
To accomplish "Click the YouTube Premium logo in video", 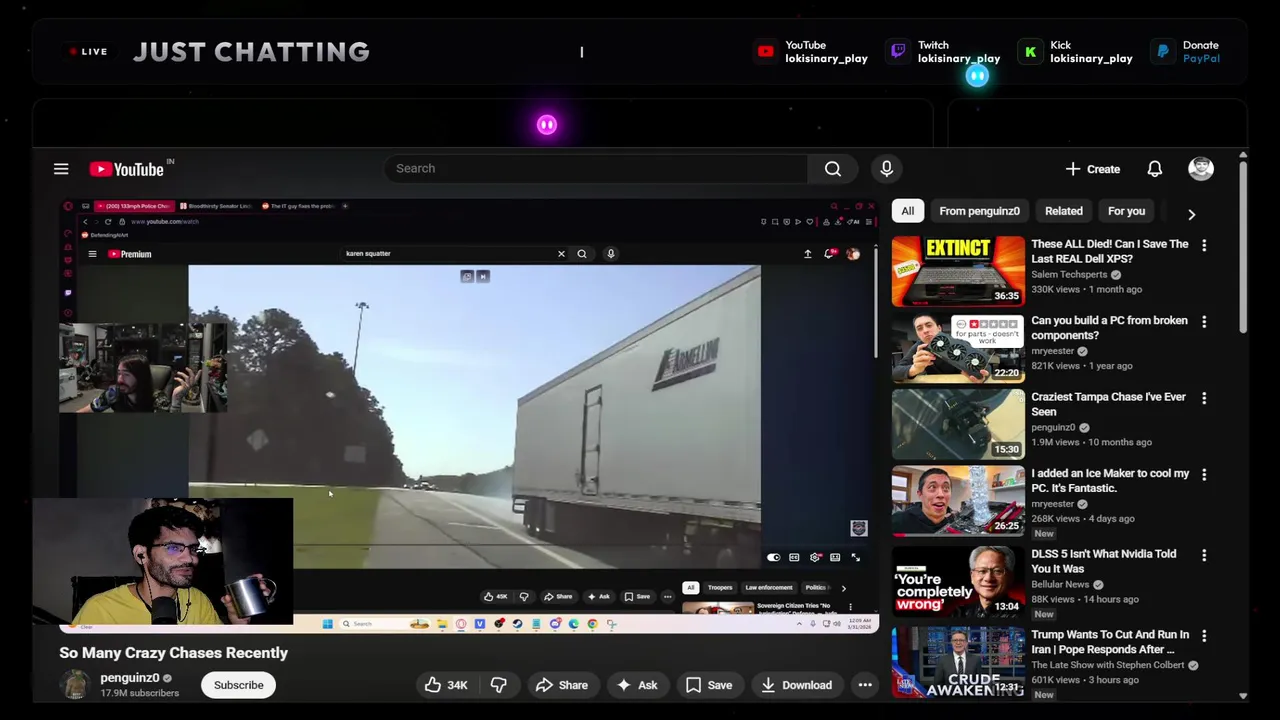I will pos(129,254).
